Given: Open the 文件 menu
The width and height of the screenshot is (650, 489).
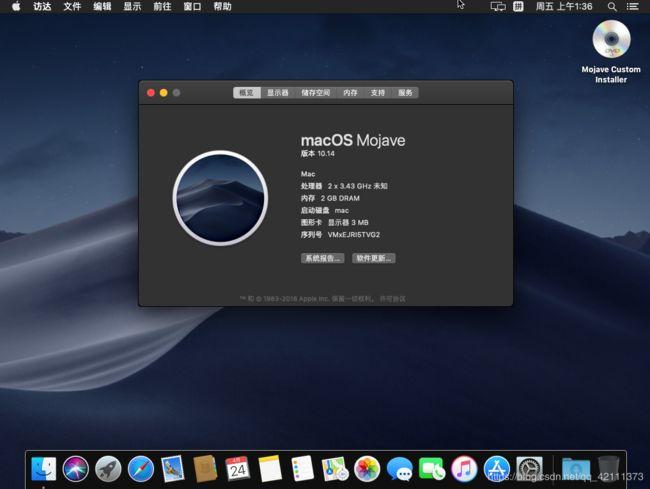Looking at the screenshot, I should 72,7.
